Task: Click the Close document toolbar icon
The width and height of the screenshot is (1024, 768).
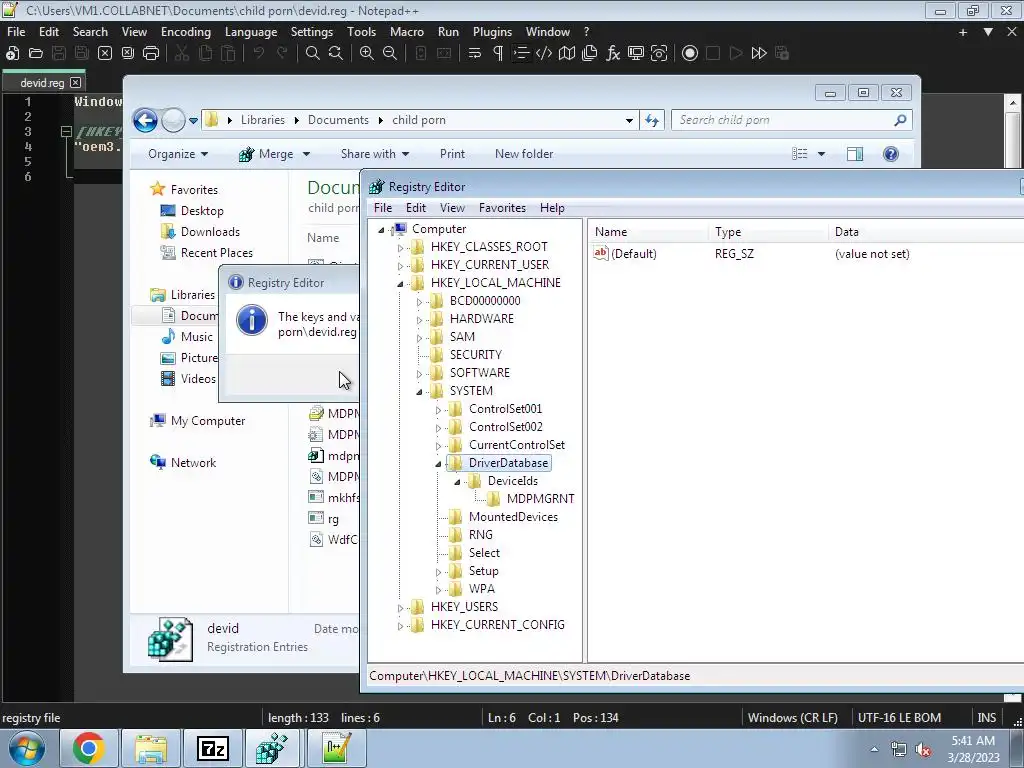Action: (x=104, y=54)
